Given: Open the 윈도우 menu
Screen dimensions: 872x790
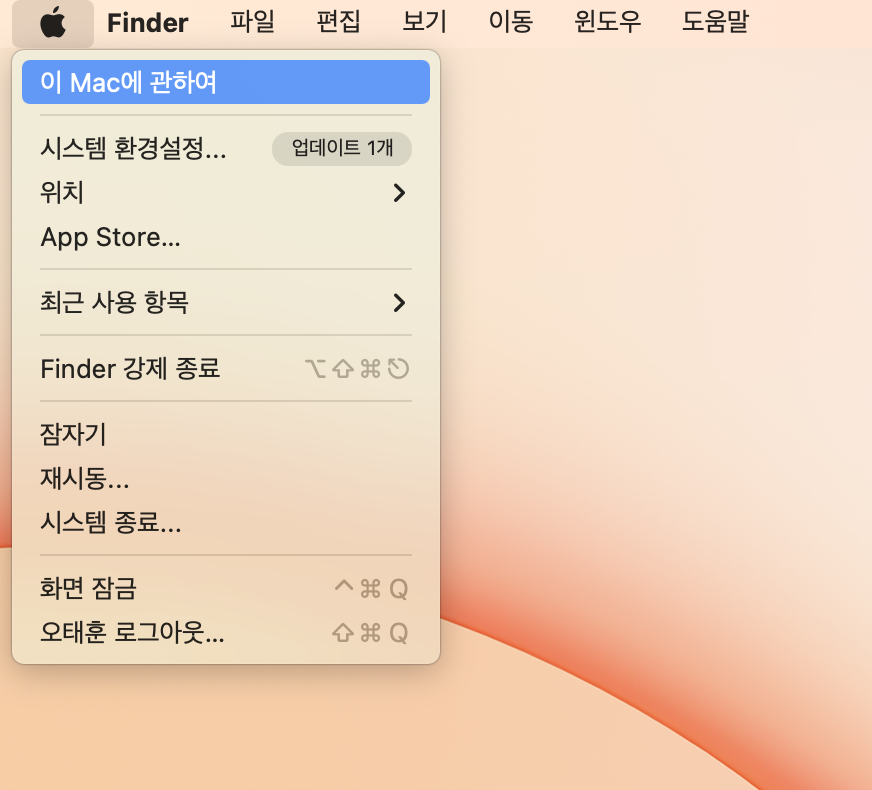Looking at the screenshot, I should pos(607,22).
